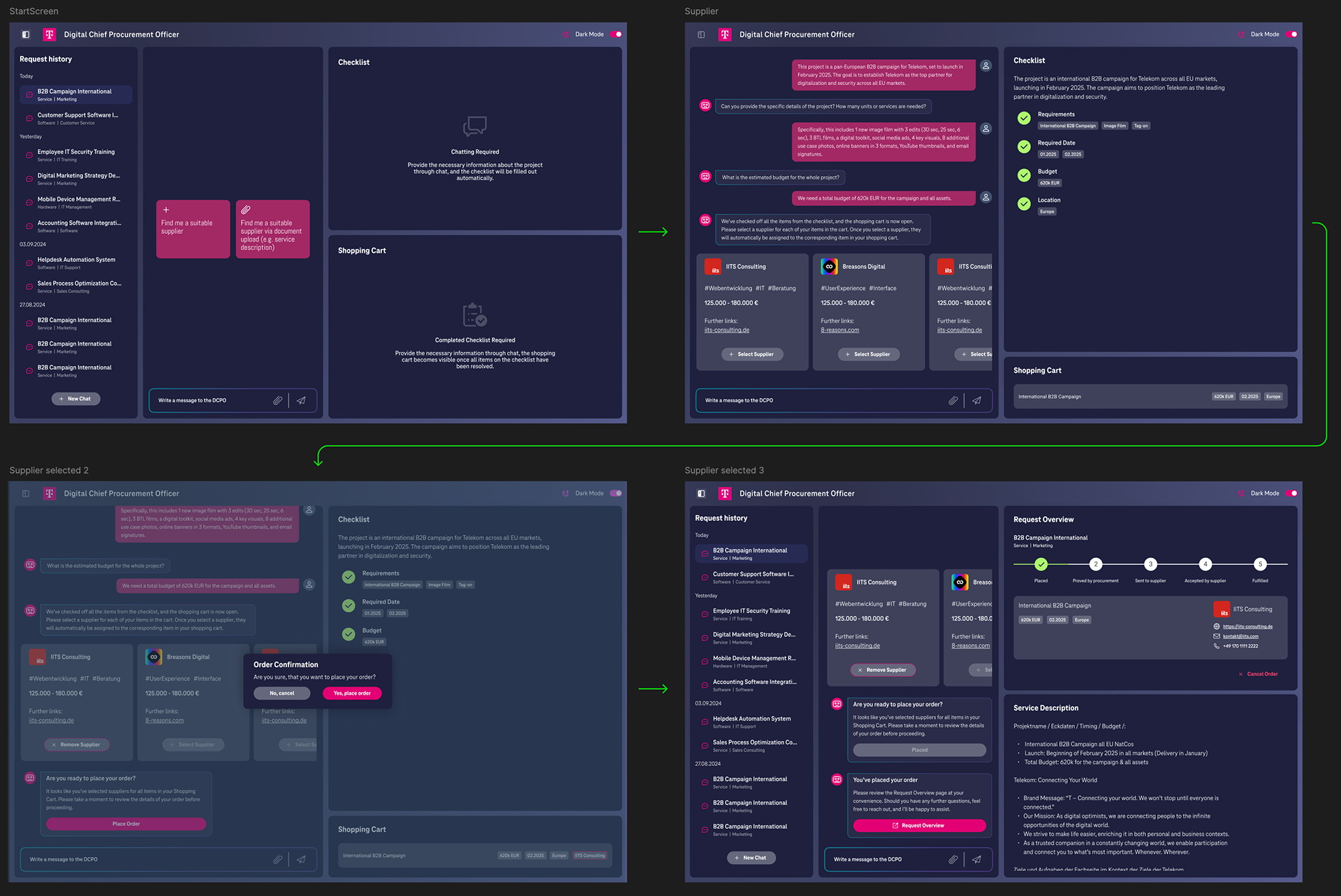Toggle Dark Mode in Supplier selected 3 screen
The image size is (1341, 896).
(x=1291, y=493)
